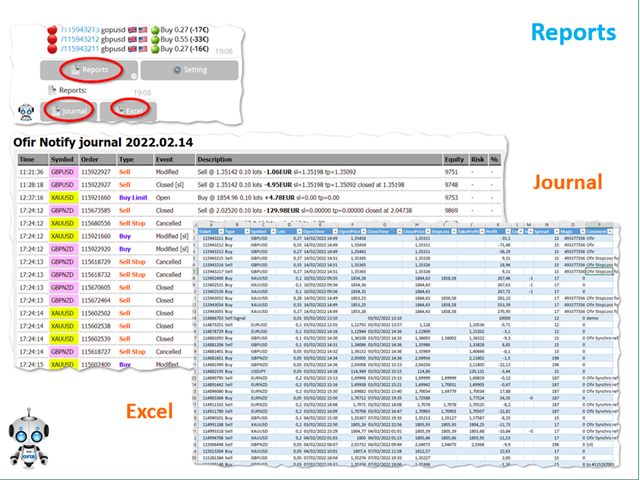Open the Ticket column filter dropdown
Viewport: 640px width, 480px height.
[221, 231]
